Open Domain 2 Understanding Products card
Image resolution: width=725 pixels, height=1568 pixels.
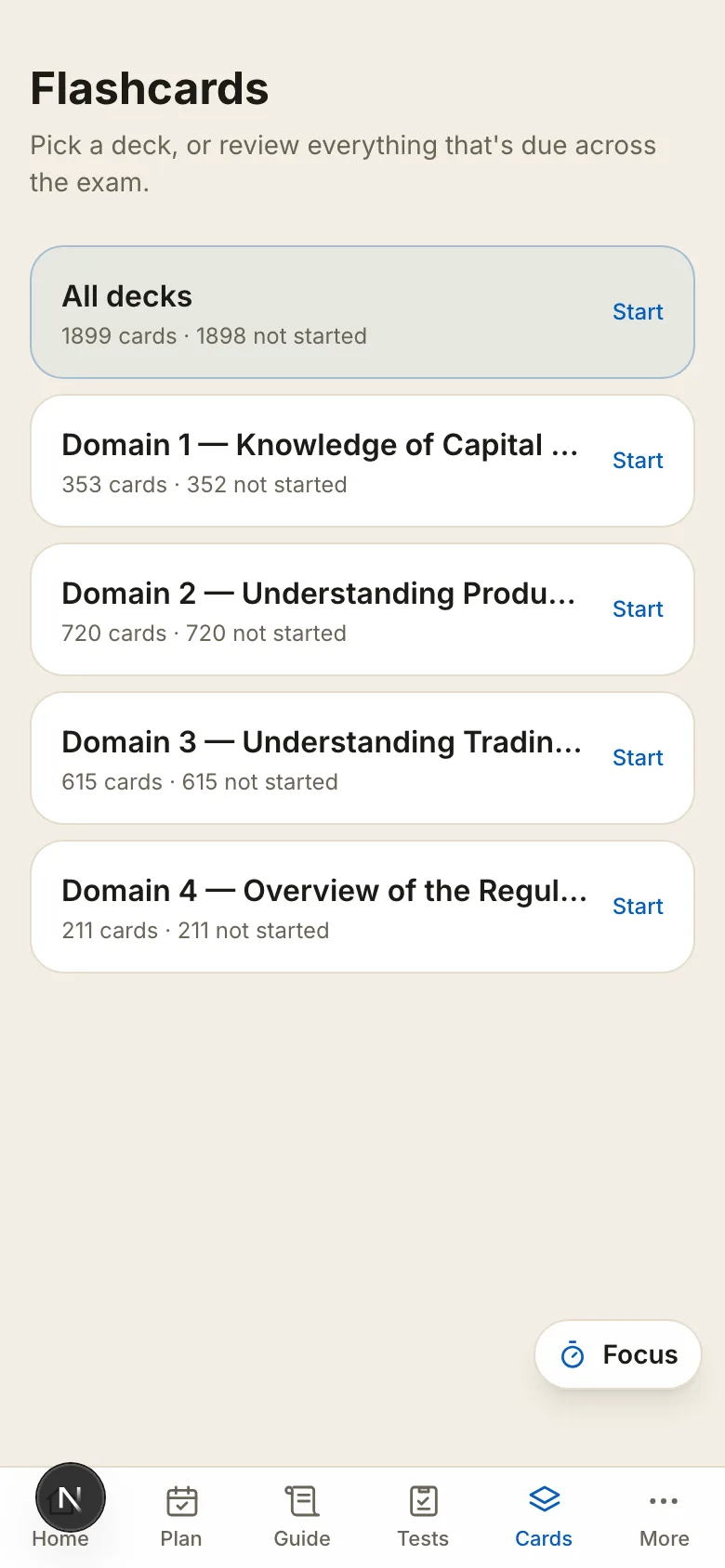coord(362,609)
